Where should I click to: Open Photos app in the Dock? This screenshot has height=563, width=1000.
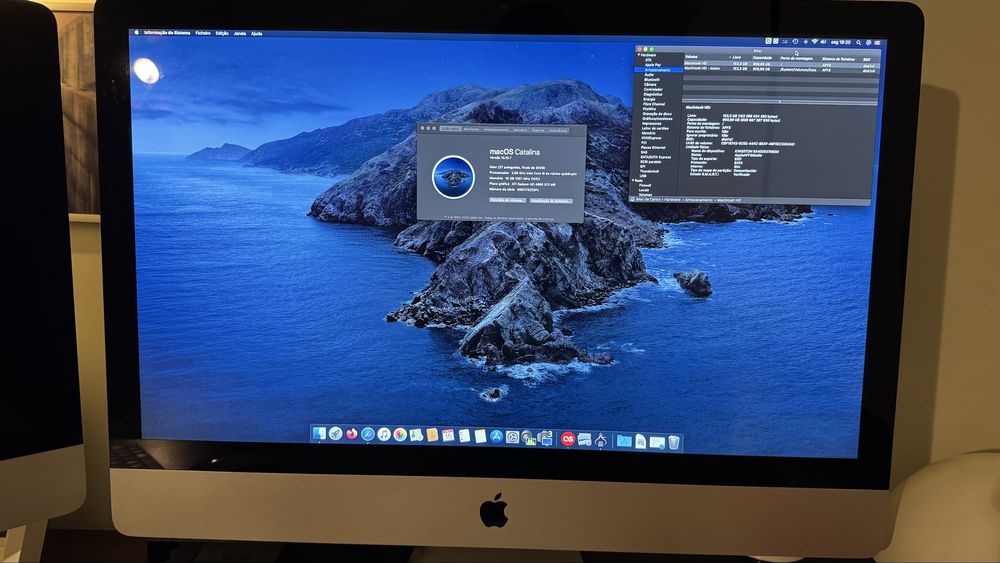[x=400, y=434]
